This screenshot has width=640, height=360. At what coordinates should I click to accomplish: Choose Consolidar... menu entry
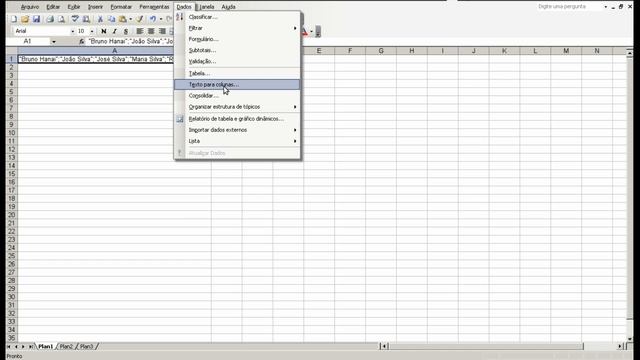coord(237,96)
